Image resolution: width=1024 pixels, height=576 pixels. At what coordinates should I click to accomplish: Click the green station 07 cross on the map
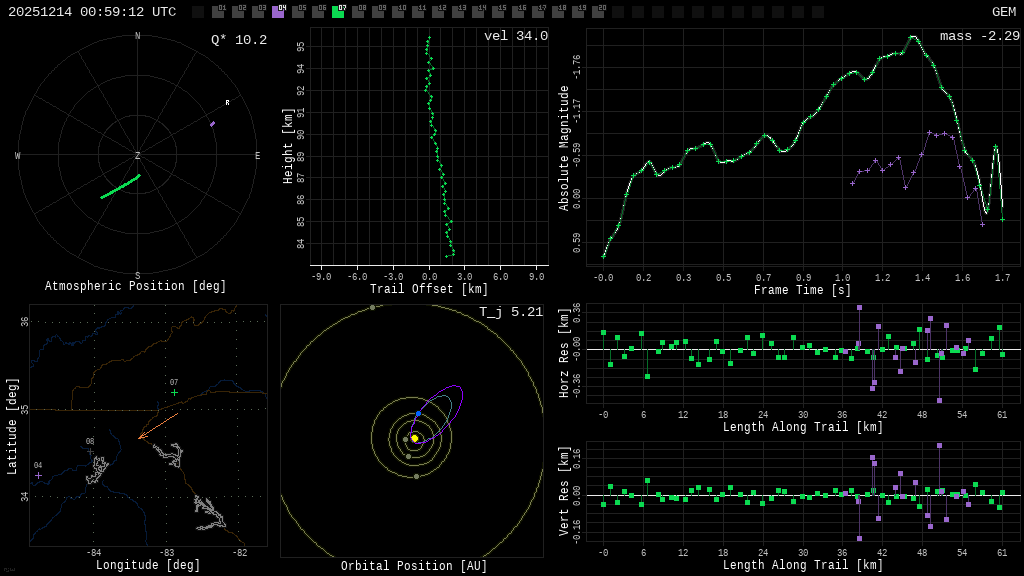[174, 392]
